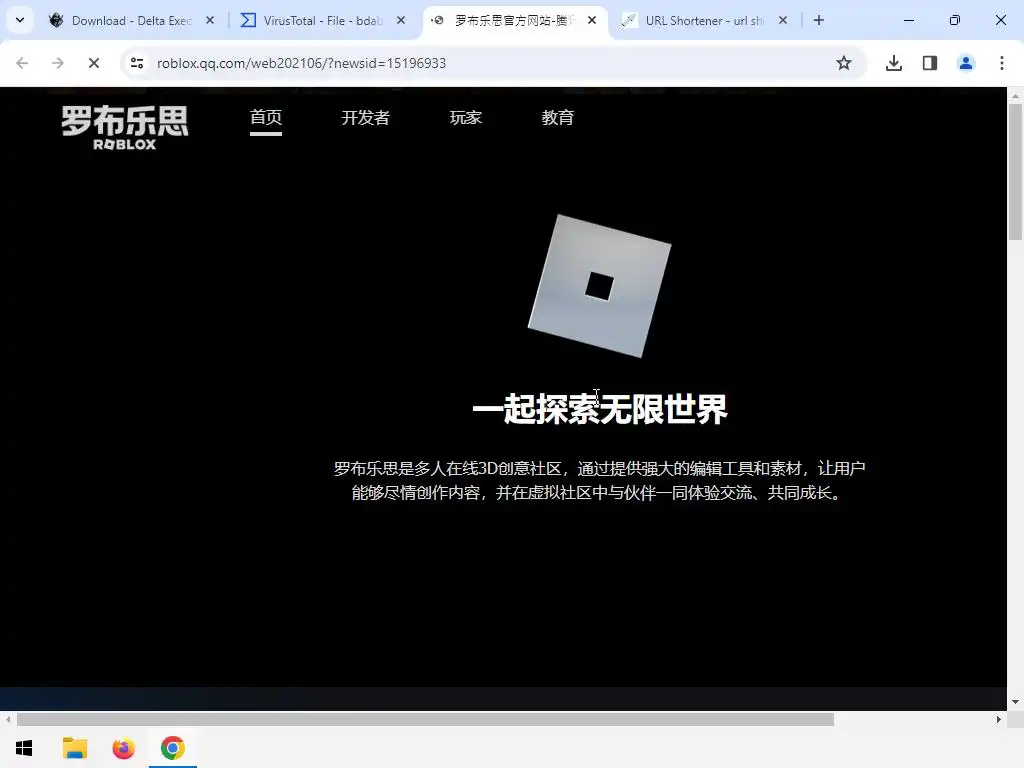Select the 罗布乐思官方网站 tab
1024x768 pixels.
tap(515, 20)
